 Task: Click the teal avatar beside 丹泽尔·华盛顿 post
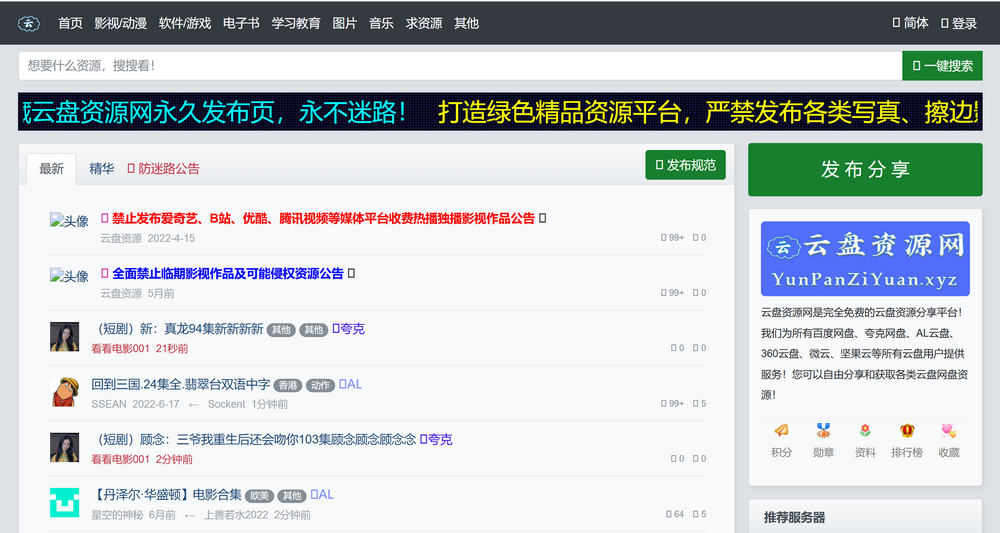[x=65, y=502]
